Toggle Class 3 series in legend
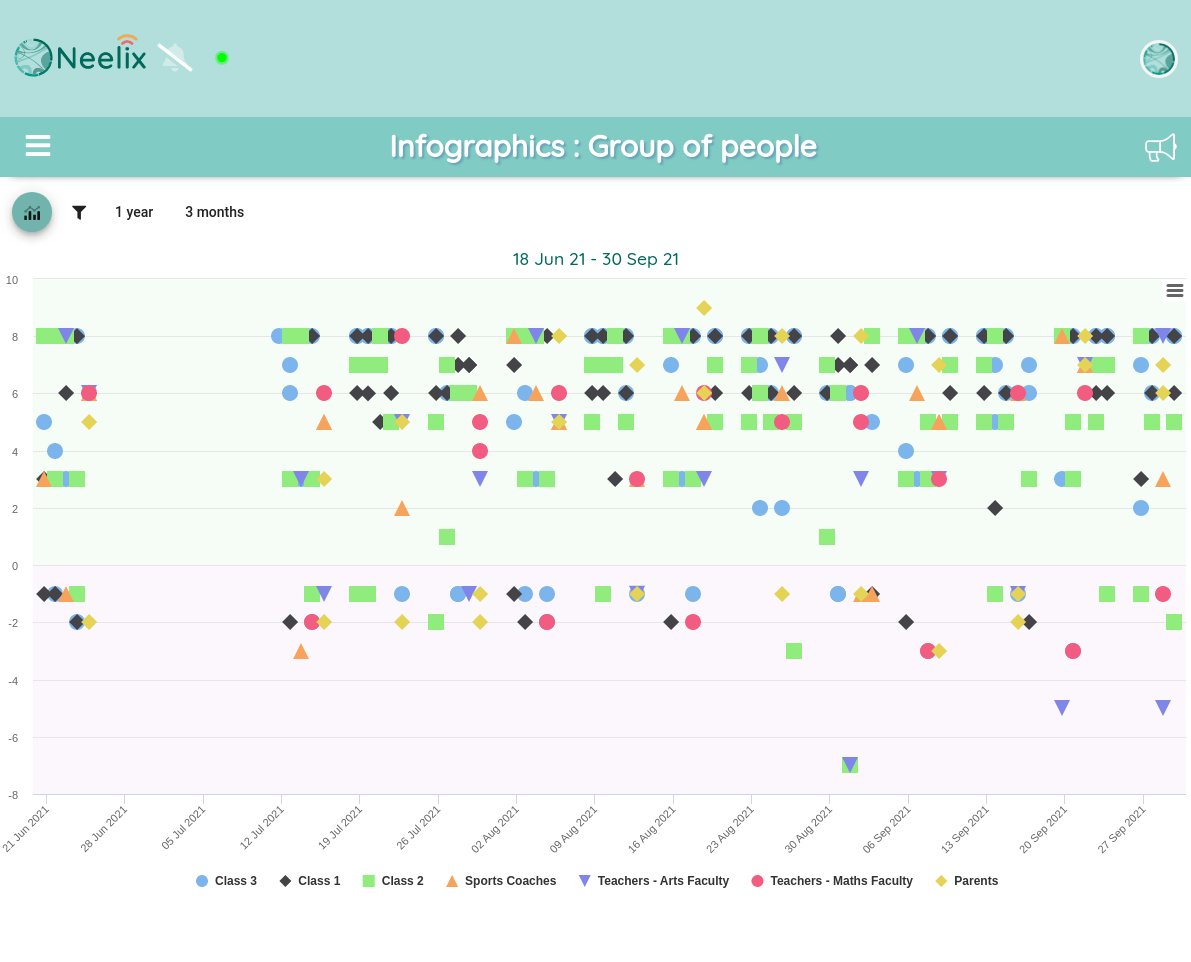Viewport: 1191px width, 962px height. pyautogui.click(x=226, y=881)
